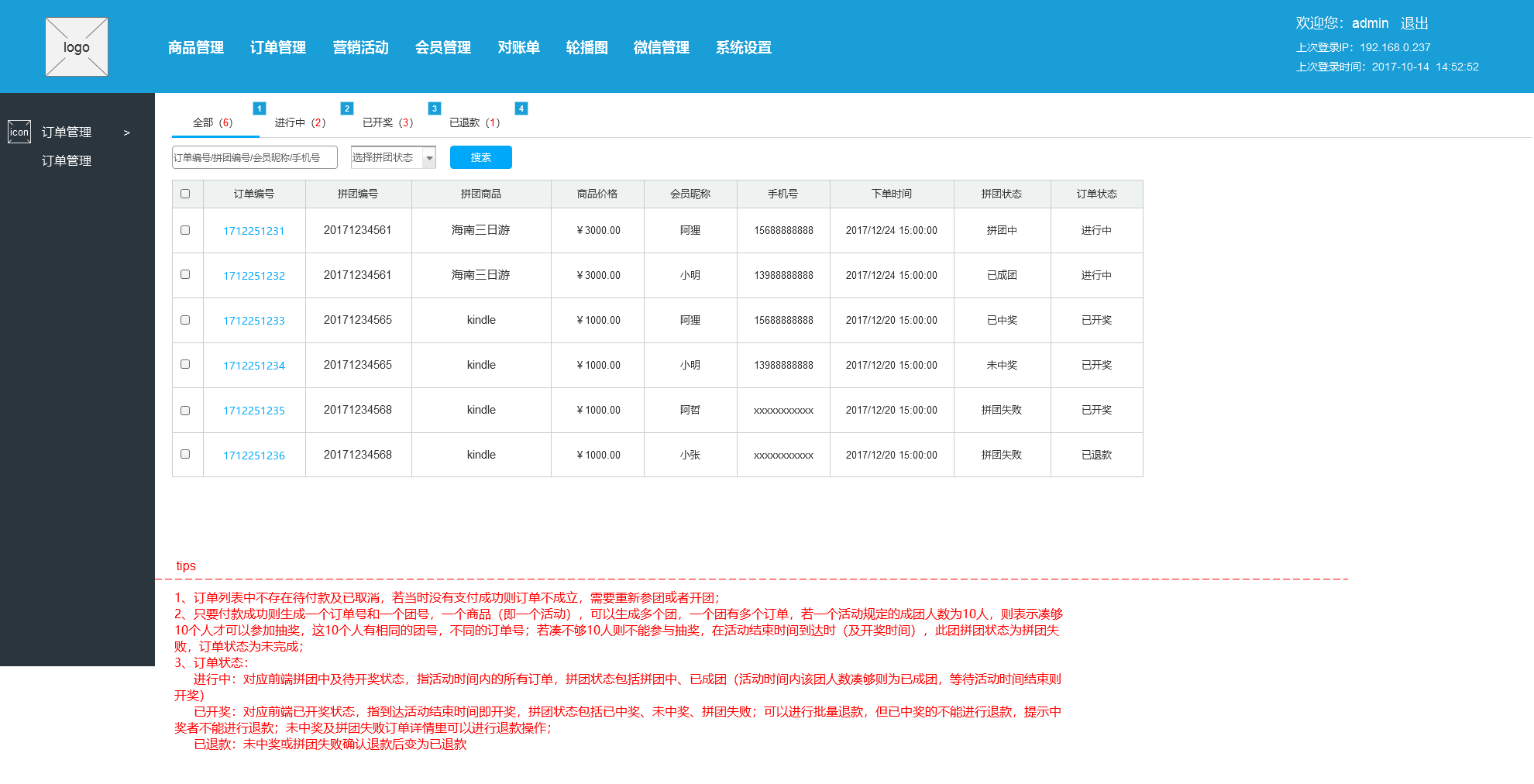Click the 拼团商品 column header
This screenshot has height=784, width=1534.
[x=481, y=194]
